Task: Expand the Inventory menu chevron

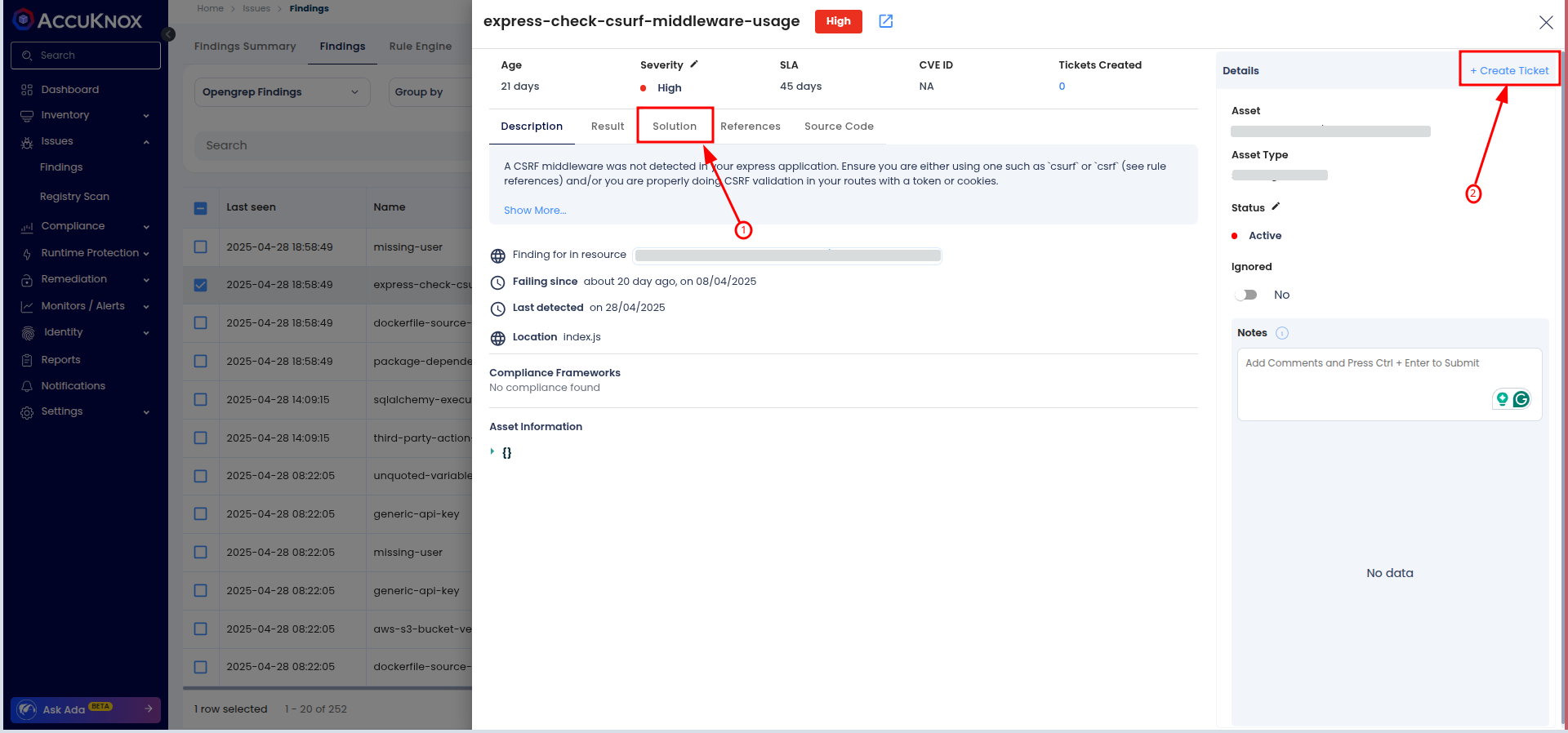Action: pyautogui.click(x=146, y=116)
